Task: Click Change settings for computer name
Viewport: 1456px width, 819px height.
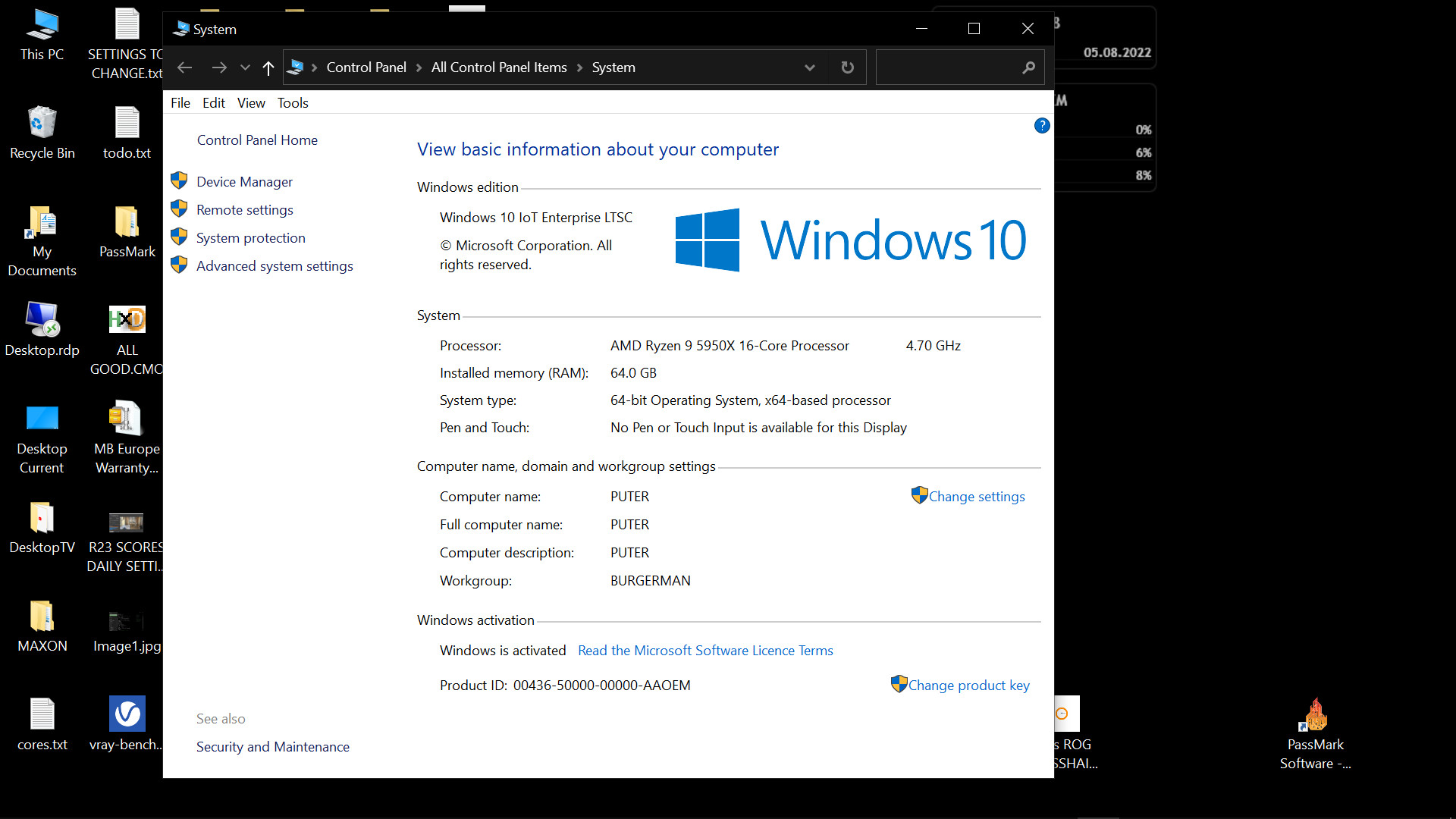Action: [x=976, y=497]
